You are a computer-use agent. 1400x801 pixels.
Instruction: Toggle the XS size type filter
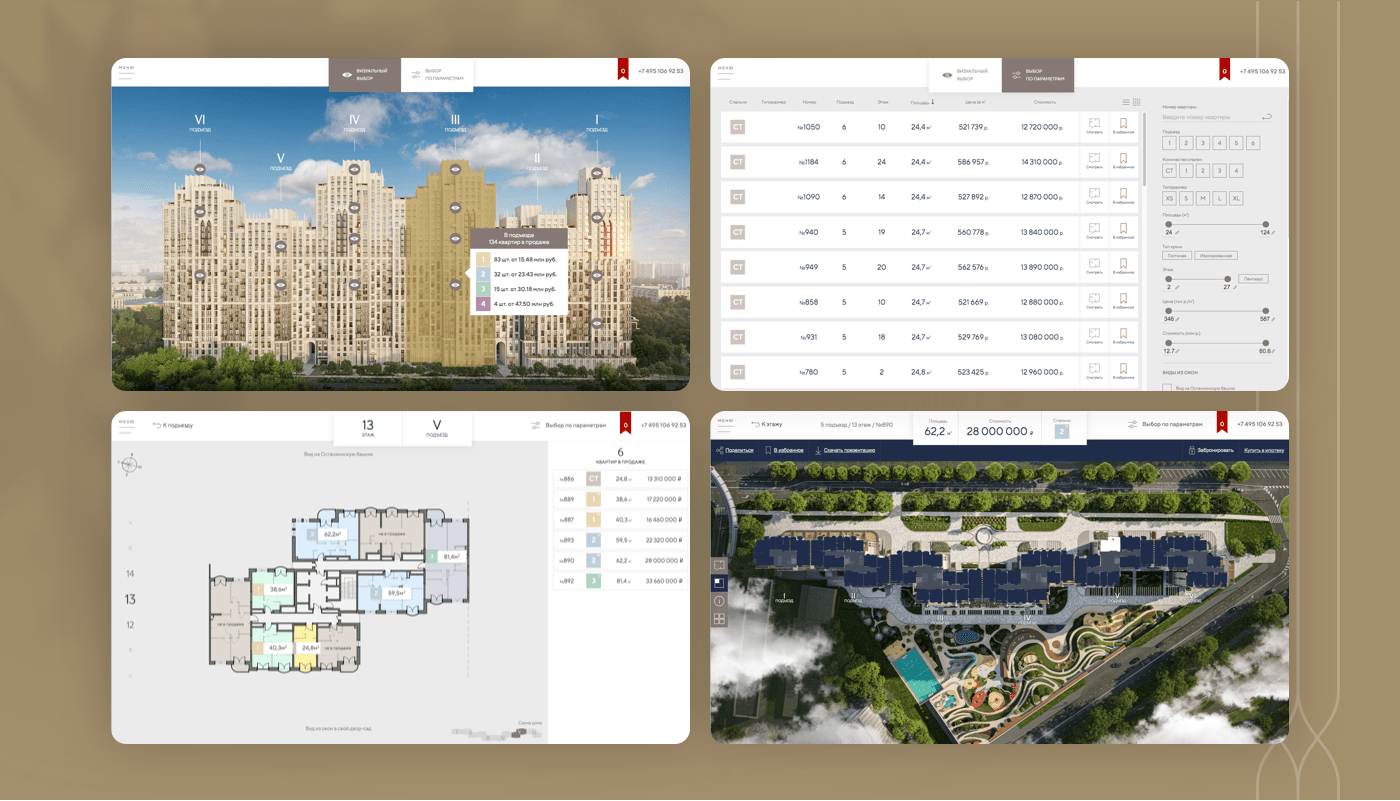click(1169, 198)
